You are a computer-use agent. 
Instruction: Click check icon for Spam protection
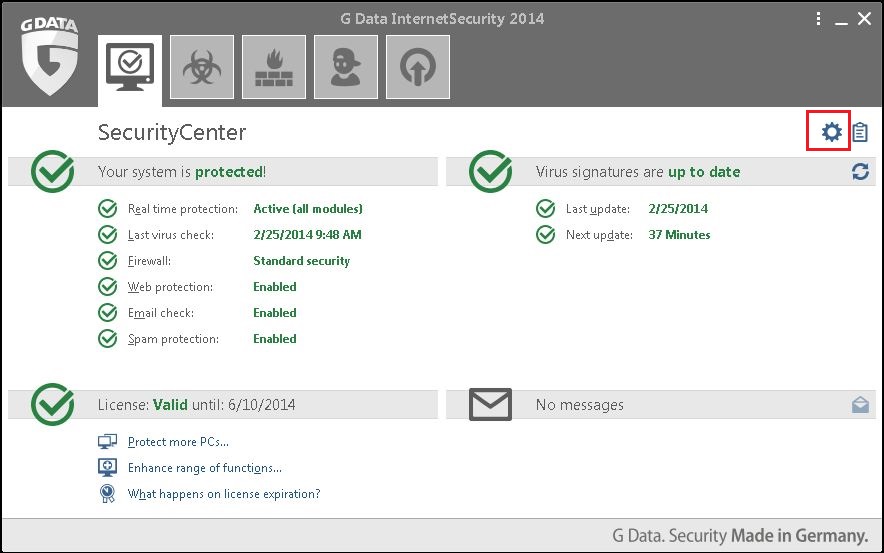(x=107, y=338)
